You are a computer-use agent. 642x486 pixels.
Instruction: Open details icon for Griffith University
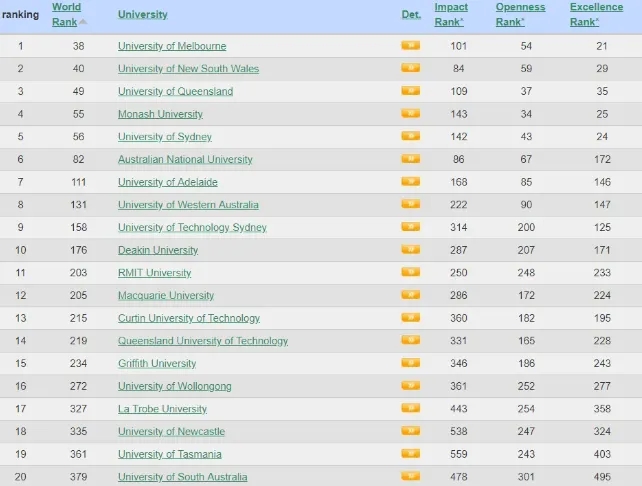[411, 362]
